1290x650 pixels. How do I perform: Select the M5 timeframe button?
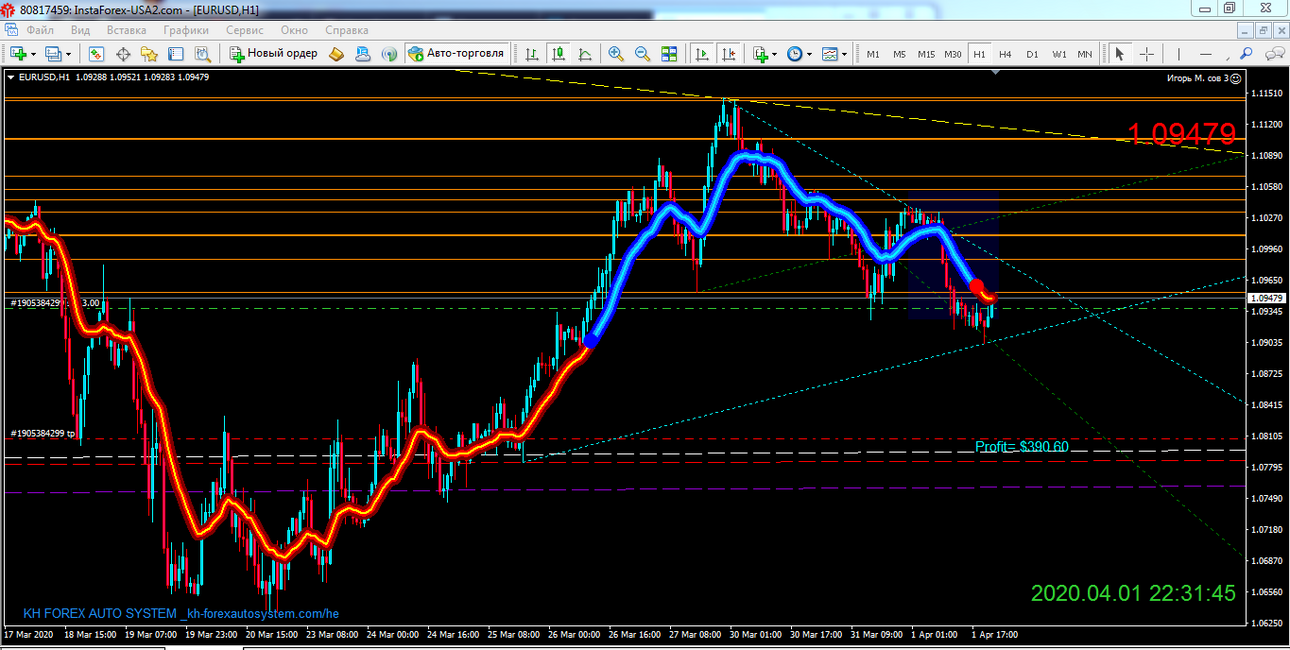tap(899, 54)
